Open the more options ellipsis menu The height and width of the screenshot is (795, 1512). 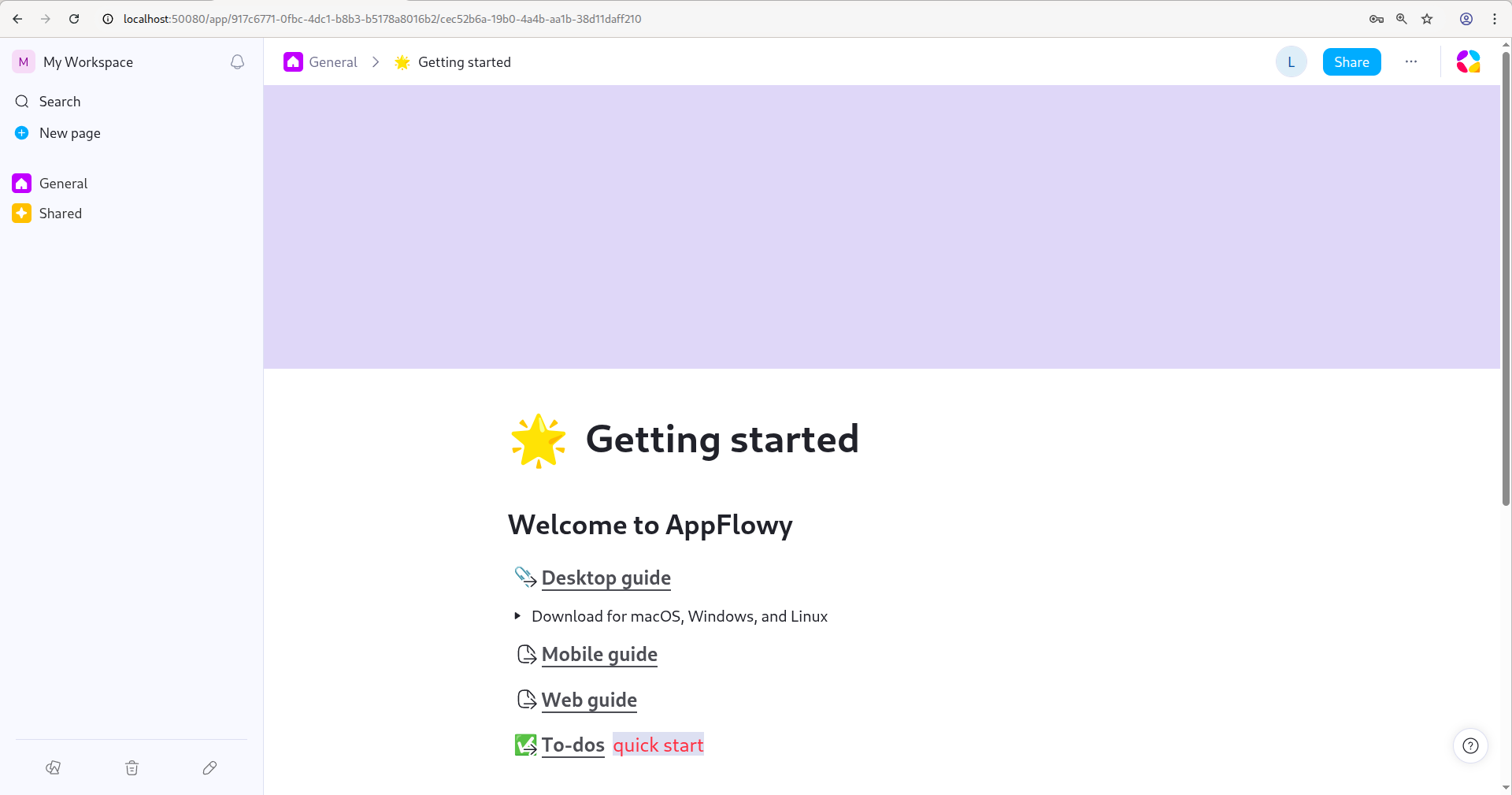[1411, 61]
